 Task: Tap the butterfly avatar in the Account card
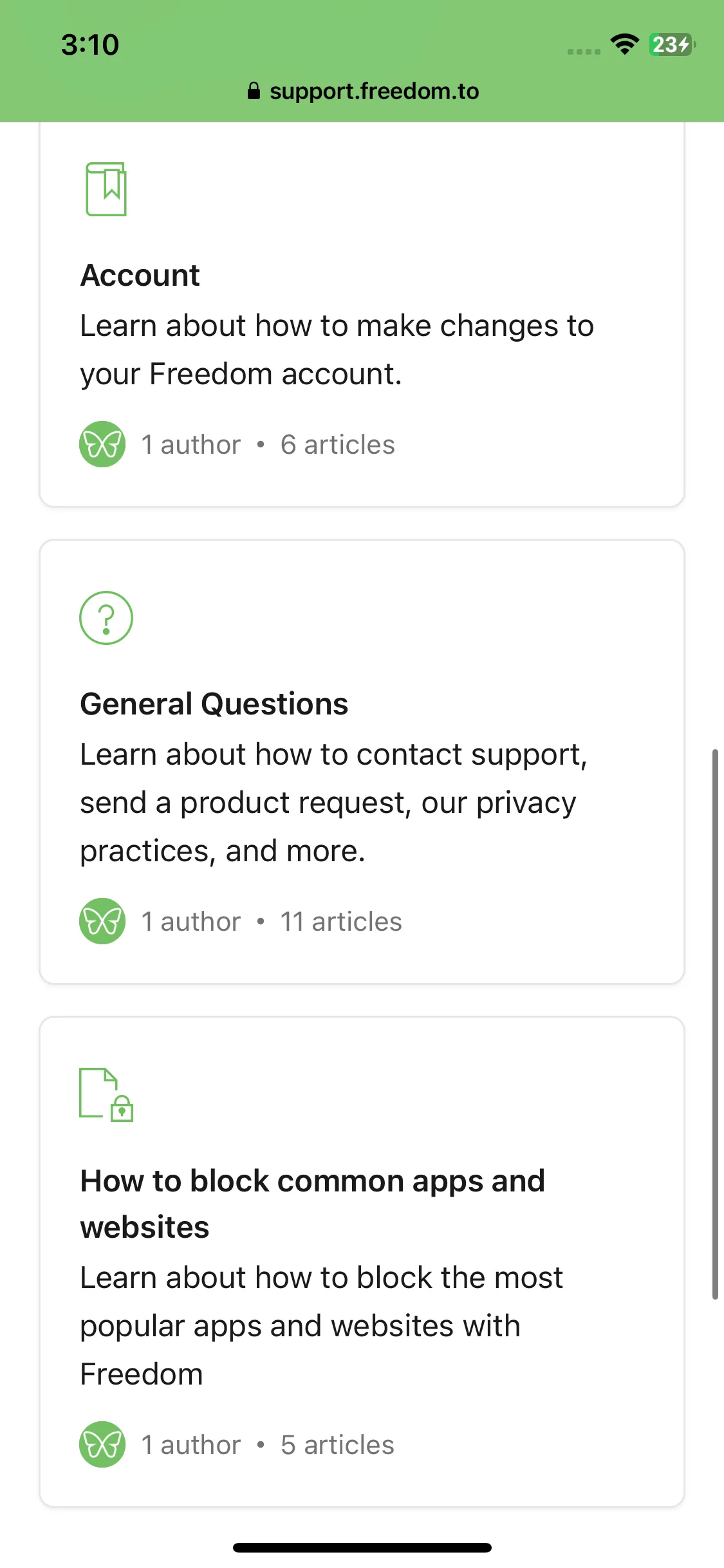click(x=102, y=444)
